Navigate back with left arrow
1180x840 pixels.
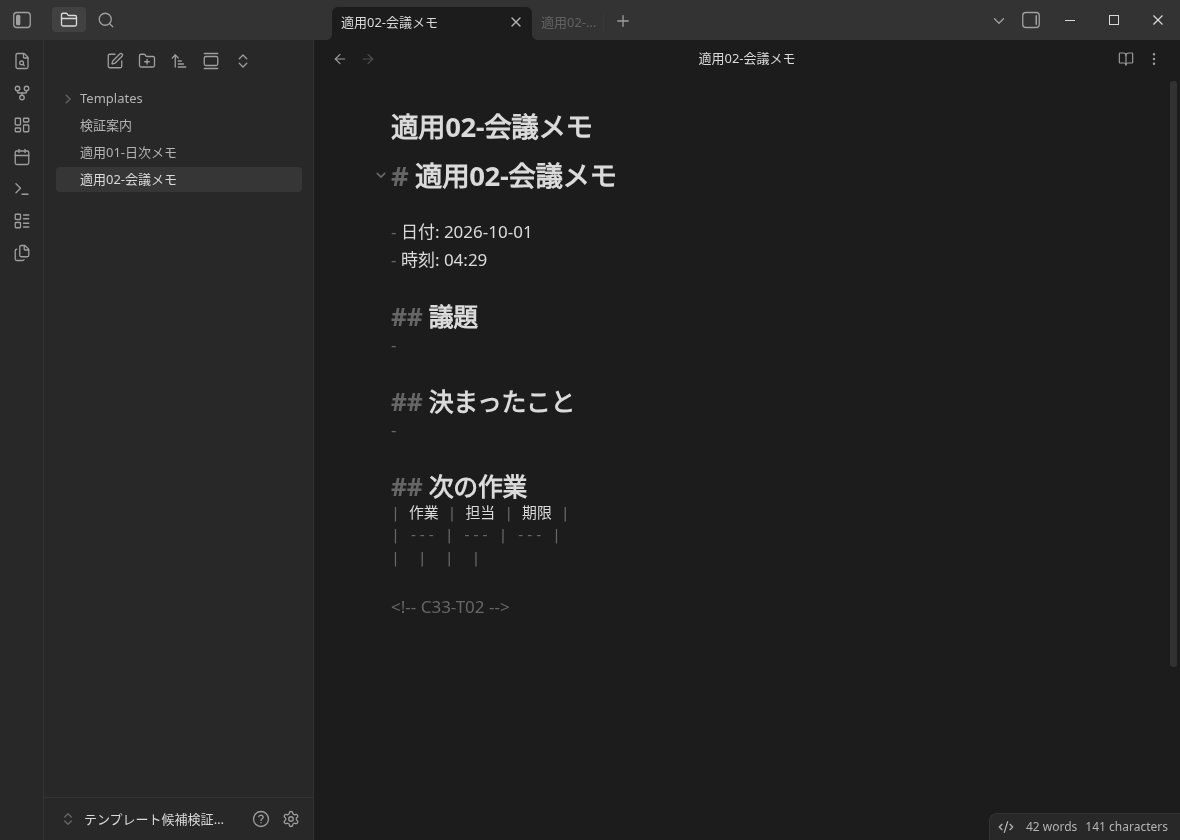339,59
